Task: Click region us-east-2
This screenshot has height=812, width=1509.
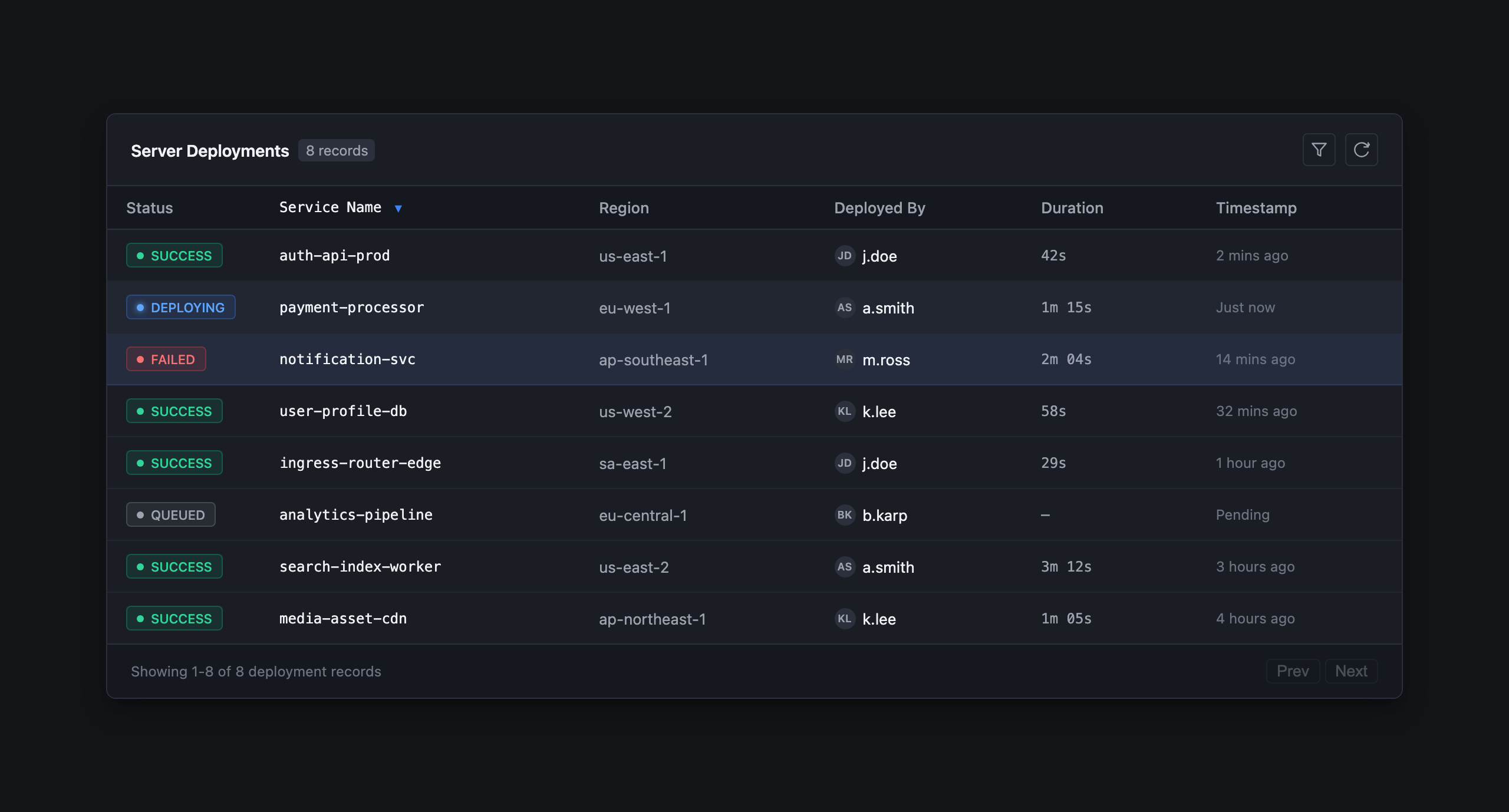Action: 634,567
